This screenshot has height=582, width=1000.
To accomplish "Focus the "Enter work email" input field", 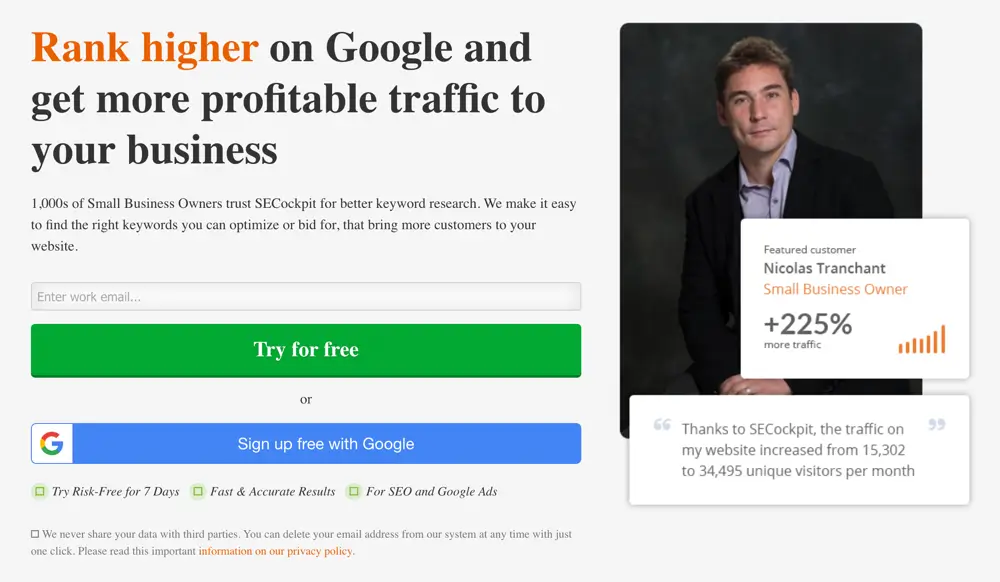I will click(x=306, y=297).
